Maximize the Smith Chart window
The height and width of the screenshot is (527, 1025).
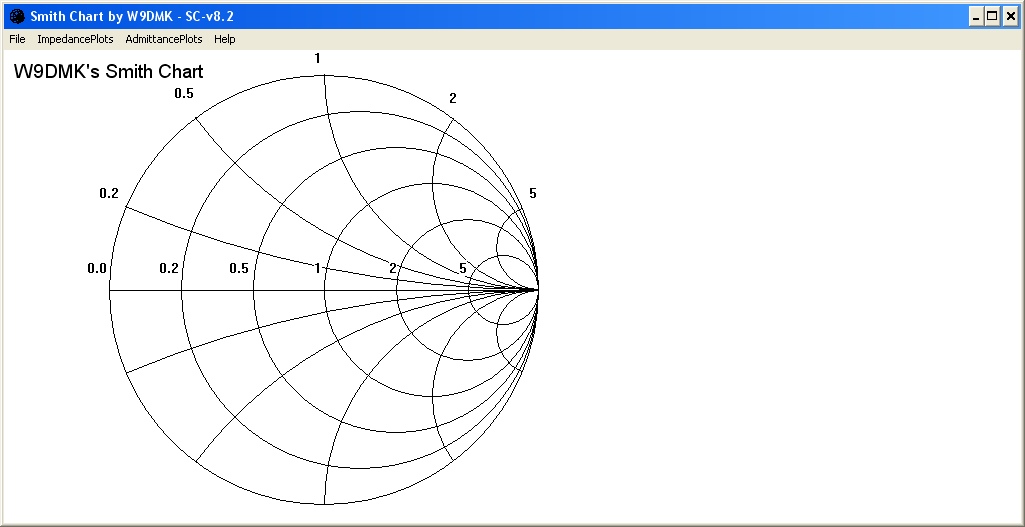(992, 16)
